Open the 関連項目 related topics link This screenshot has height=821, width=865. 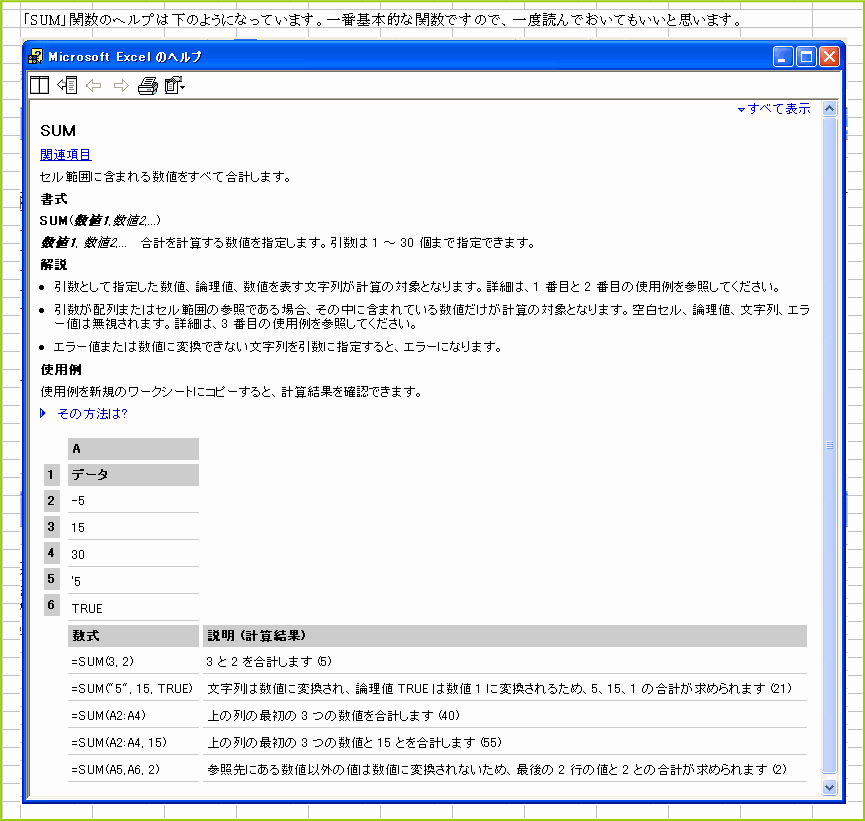pos(65,154)
